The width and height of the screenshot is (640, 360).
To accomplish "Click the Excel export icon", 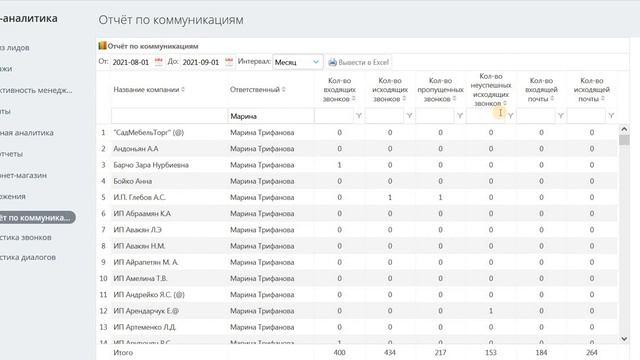I will [x=333, y=62].
